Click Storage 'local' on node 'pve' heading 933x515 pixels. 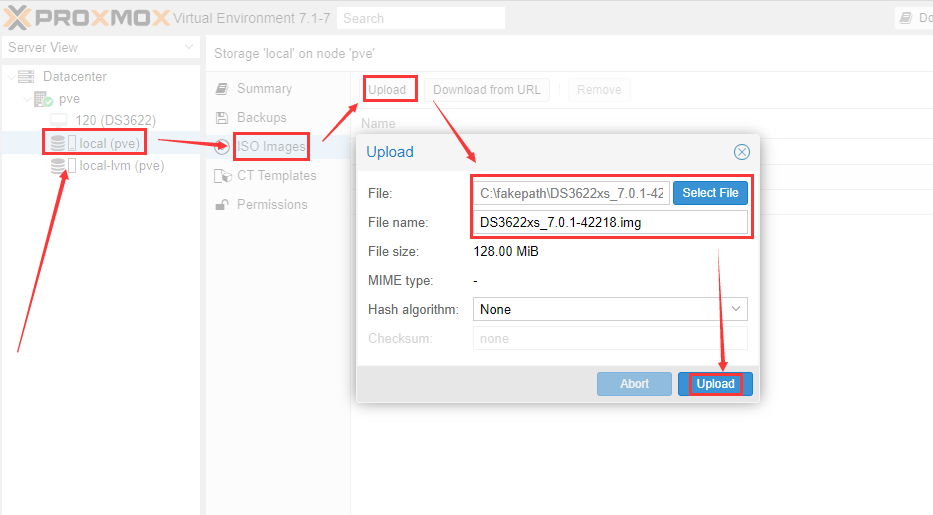click(294, 54)
